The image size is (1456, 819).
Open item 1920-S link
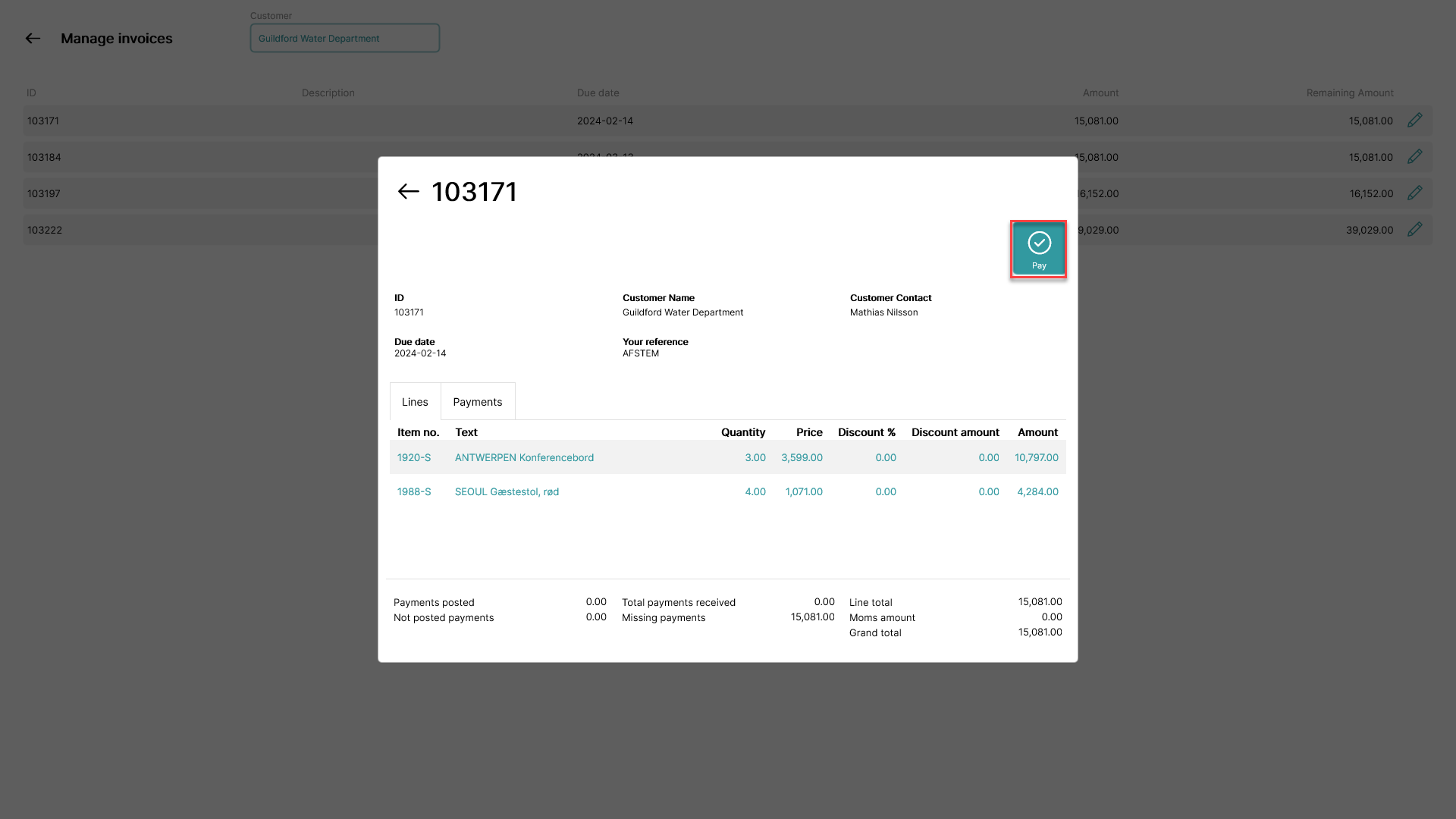point(414,457)
